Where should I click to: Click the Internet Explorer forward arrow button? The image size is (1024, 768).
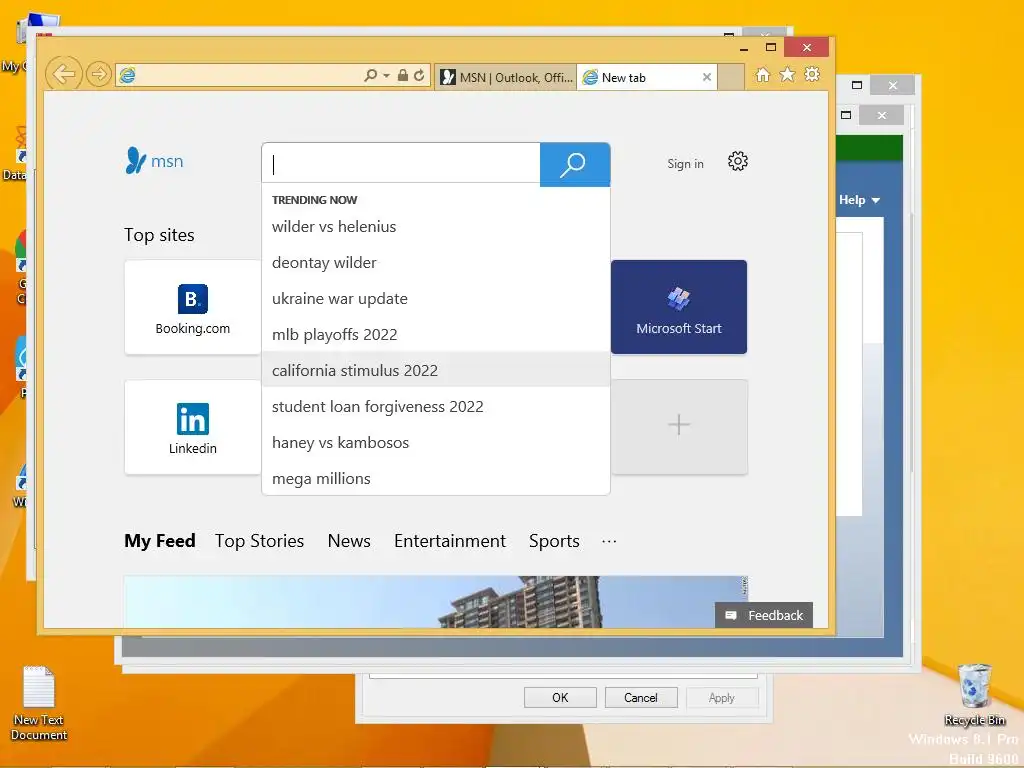[x=99, y=74]
